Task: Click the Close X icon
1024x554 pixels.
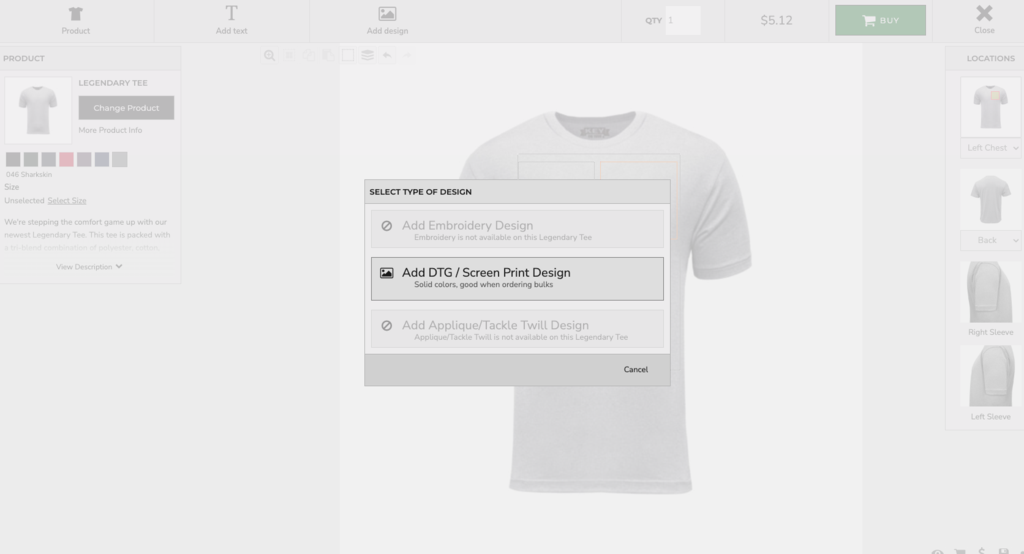Action: click(984, 14)
